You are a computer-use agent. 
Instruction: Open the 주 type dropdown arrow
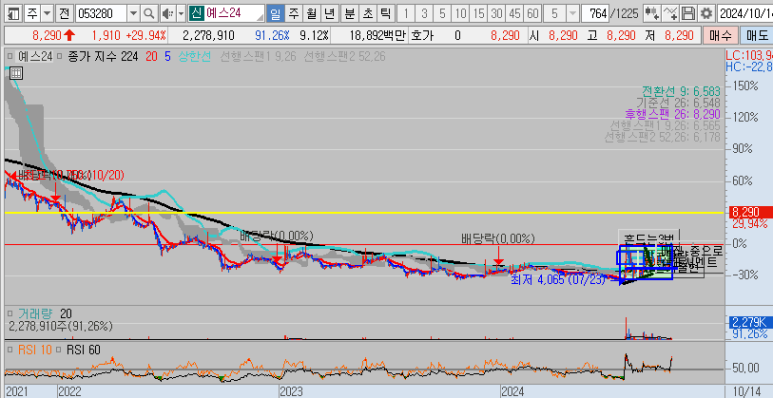[47, 13]
